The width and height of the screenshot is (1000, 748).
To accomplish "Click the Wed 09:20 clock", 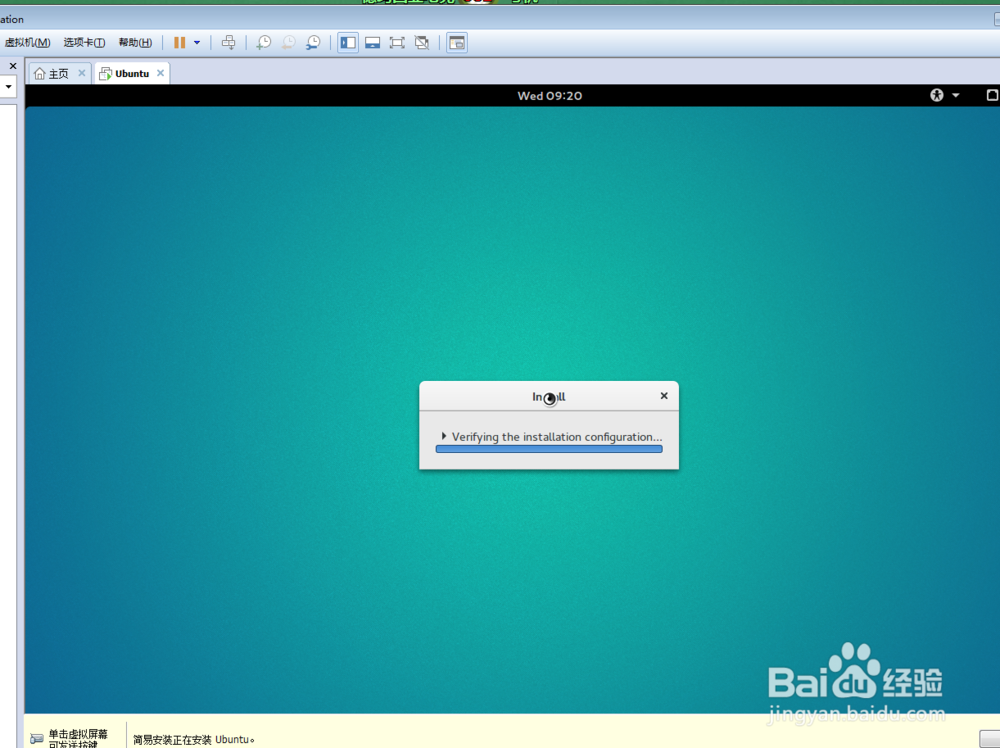I will click(549, 95).
